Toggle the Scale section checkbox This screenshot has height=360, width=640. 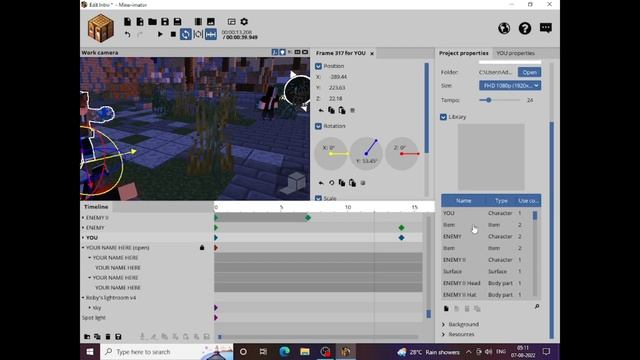click(318, 198)
